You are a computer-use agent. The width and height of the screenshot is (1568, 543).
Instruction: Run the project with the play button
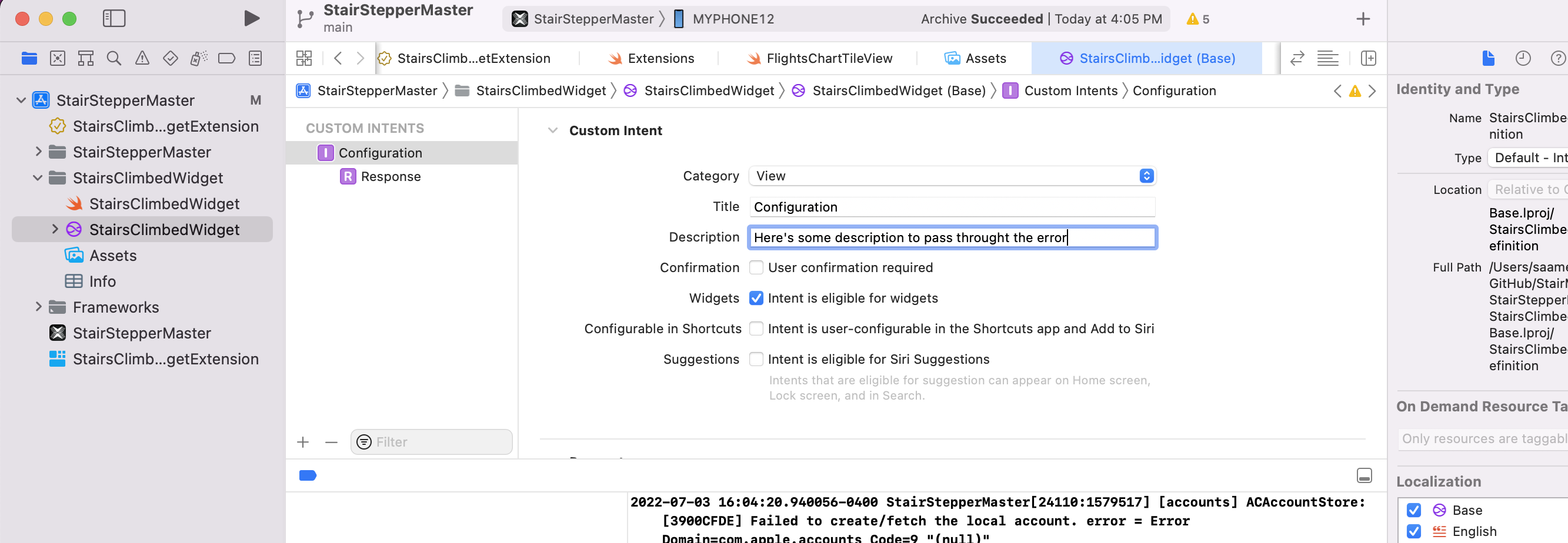pos(251,18)
